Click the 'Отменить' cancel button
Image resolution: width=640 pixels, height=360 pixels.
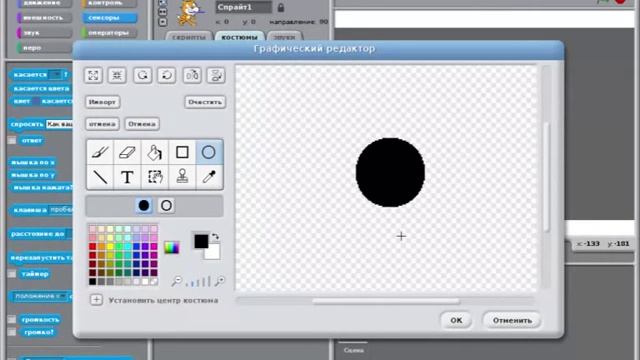click(x=512, y=320)
